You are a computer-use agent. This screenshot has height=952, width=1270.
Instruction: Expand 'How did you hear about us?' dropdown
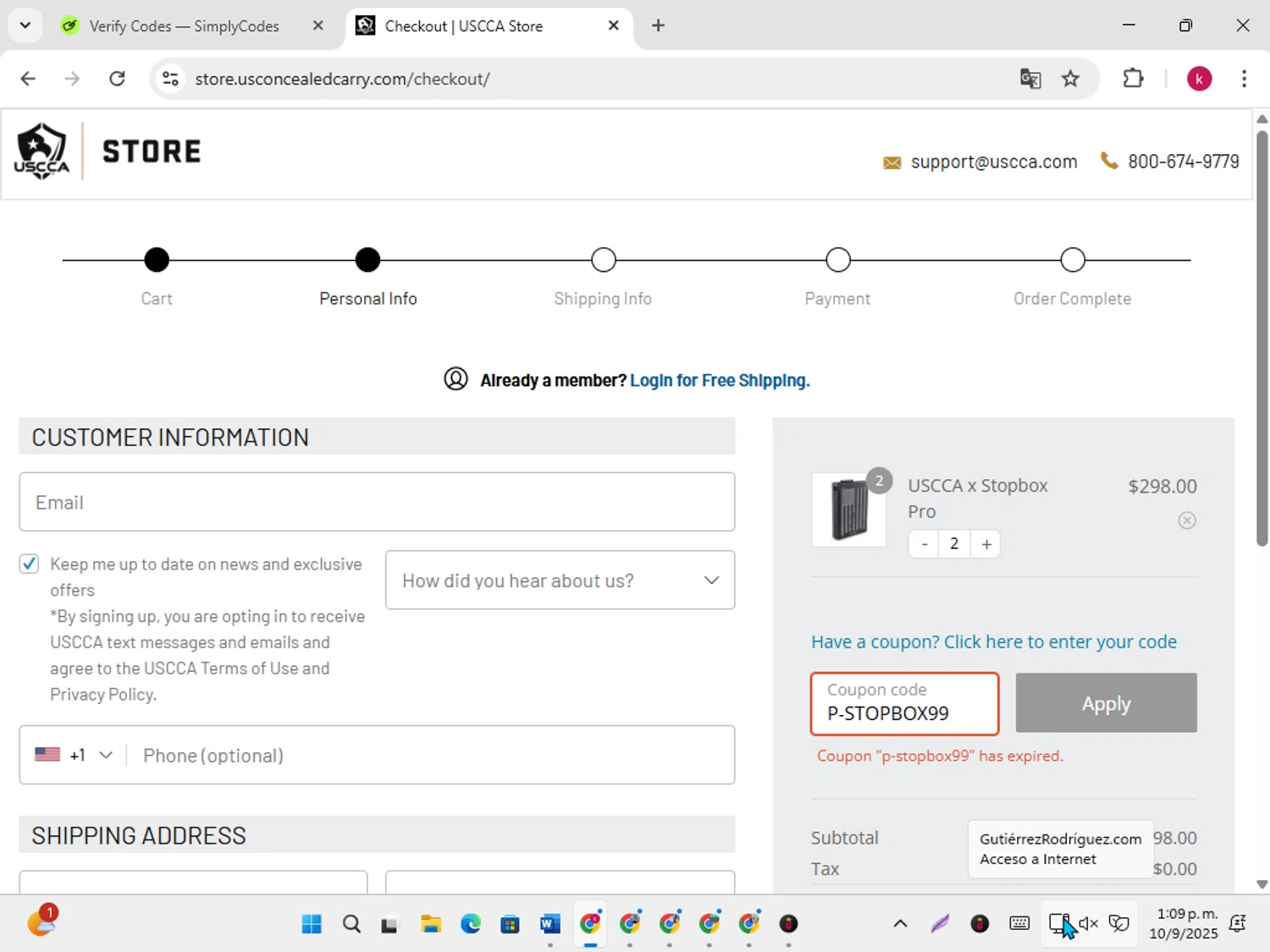pyautogui.click(x=560, y=580)
